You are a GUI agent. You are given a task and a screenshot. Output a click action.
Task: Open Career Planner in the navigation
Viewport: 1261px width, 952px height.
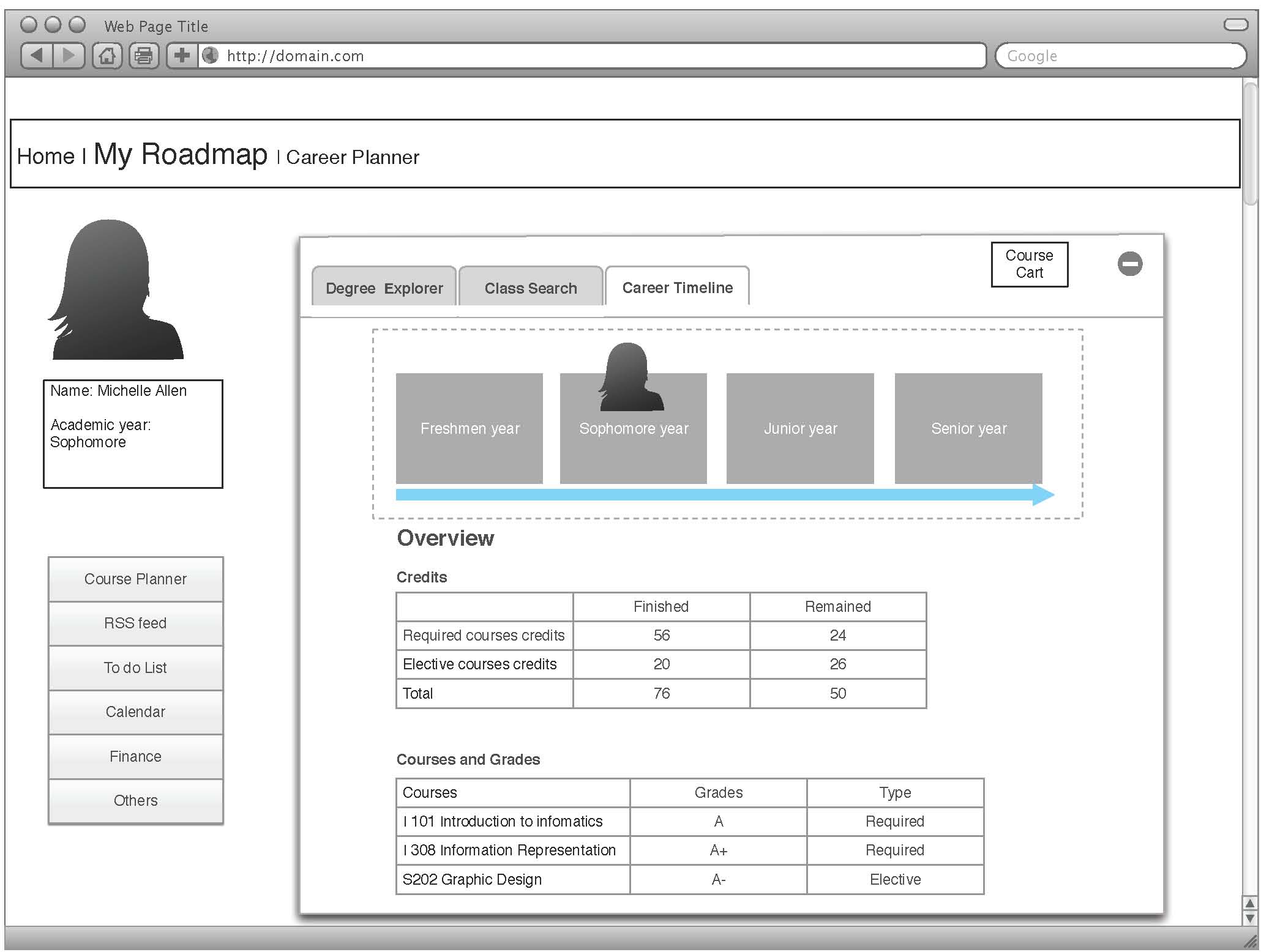353,157
